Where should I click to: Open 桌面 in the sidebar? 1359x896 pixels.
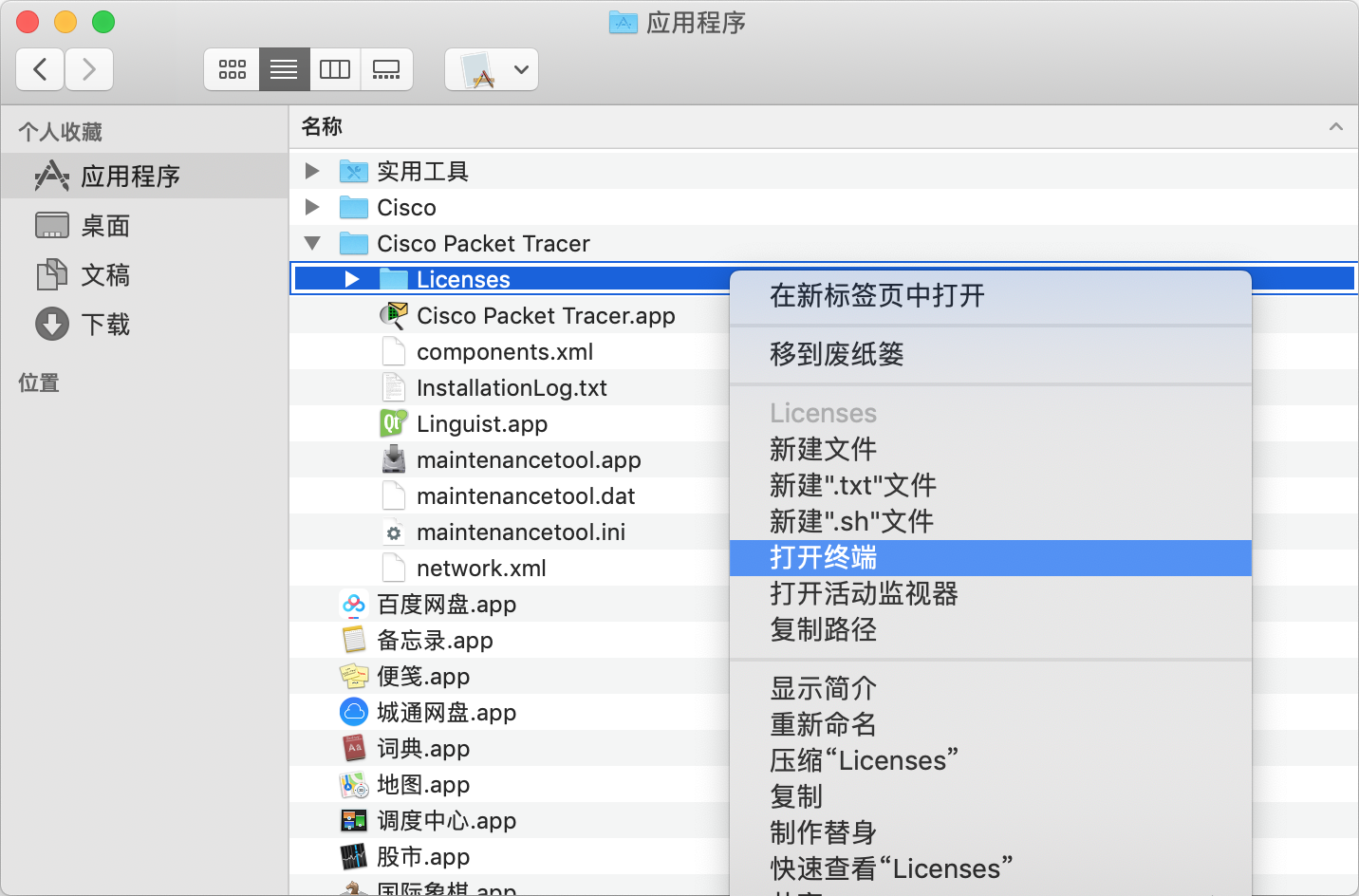coord(144,225)
